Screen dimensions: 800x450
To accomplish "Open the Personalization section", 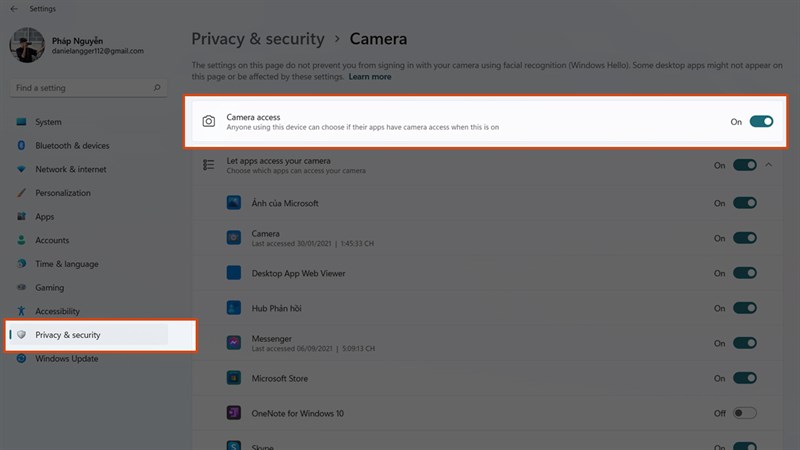I will pos(63,193).
